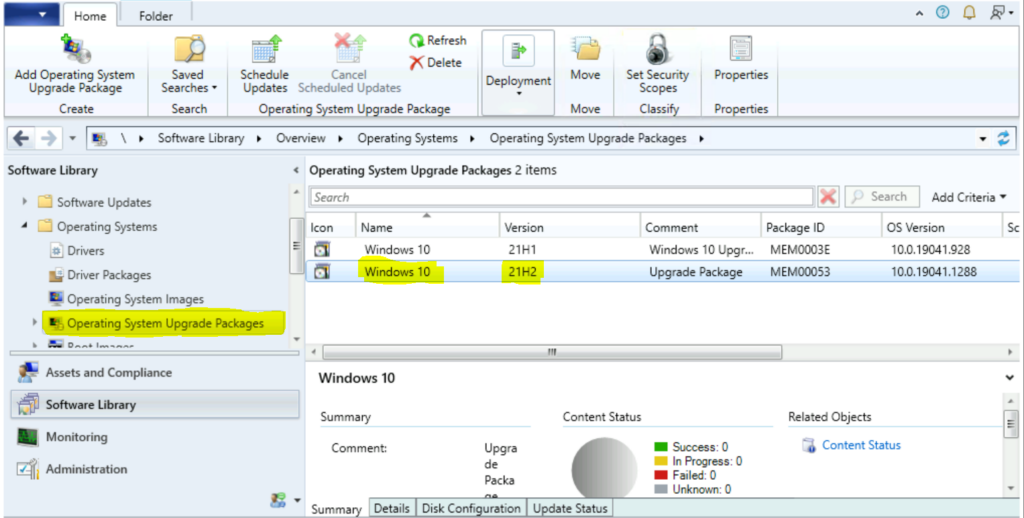Image resolution: width=1024 pixels, height=518 pixels.
Task: Delete the selected upgrade package
Action: coord(436,63)
